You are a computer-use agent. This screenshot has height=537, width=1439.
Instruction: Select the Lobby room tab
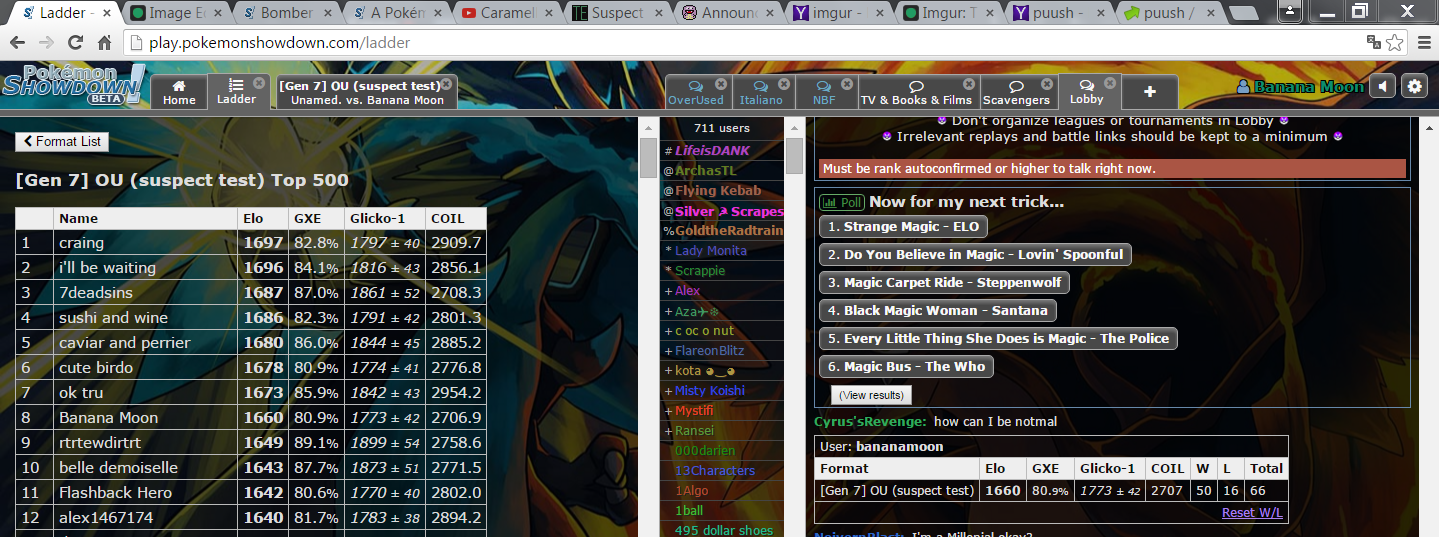click(1087, 91)
